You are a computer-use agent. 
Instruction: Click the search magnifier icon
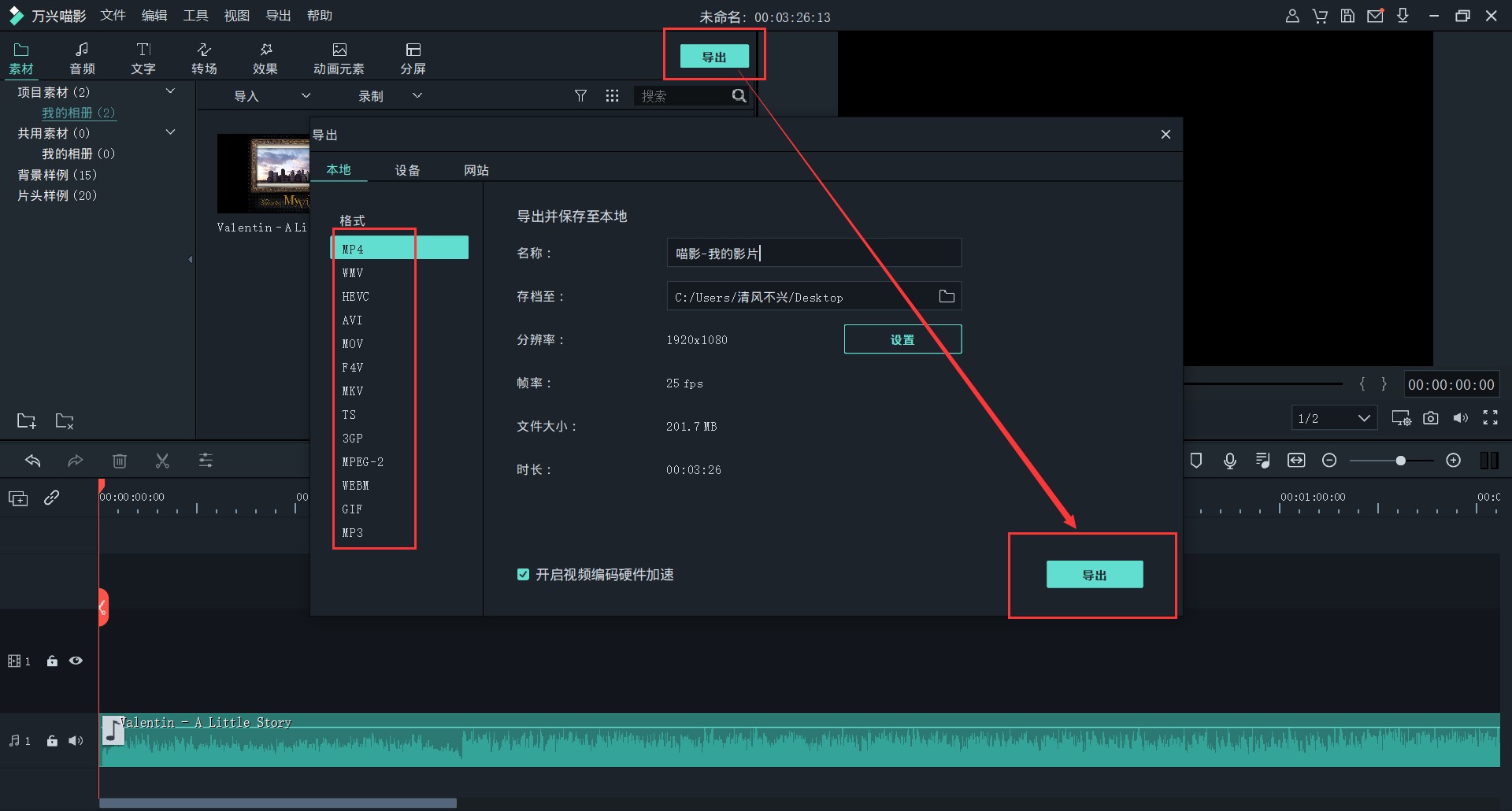click(739, 95)
